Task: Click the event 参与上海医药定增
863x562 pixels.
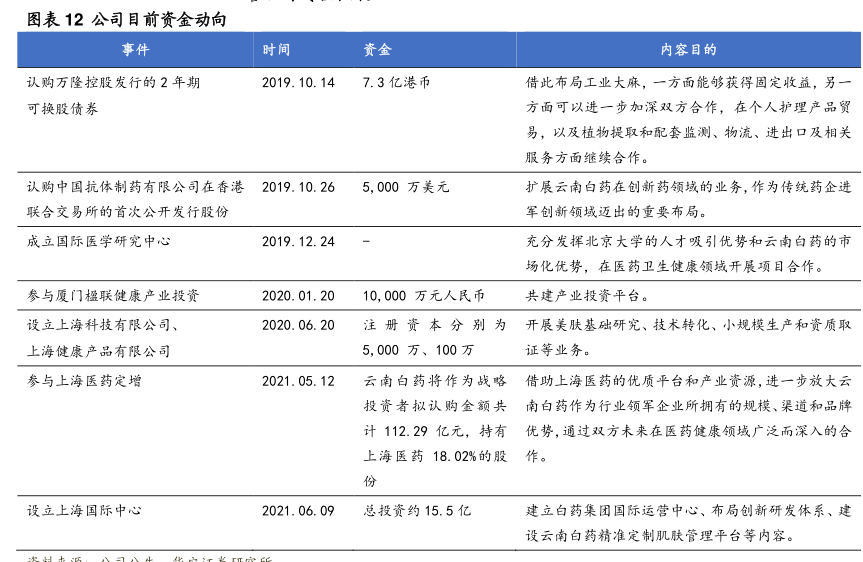Action: point(84,381)
